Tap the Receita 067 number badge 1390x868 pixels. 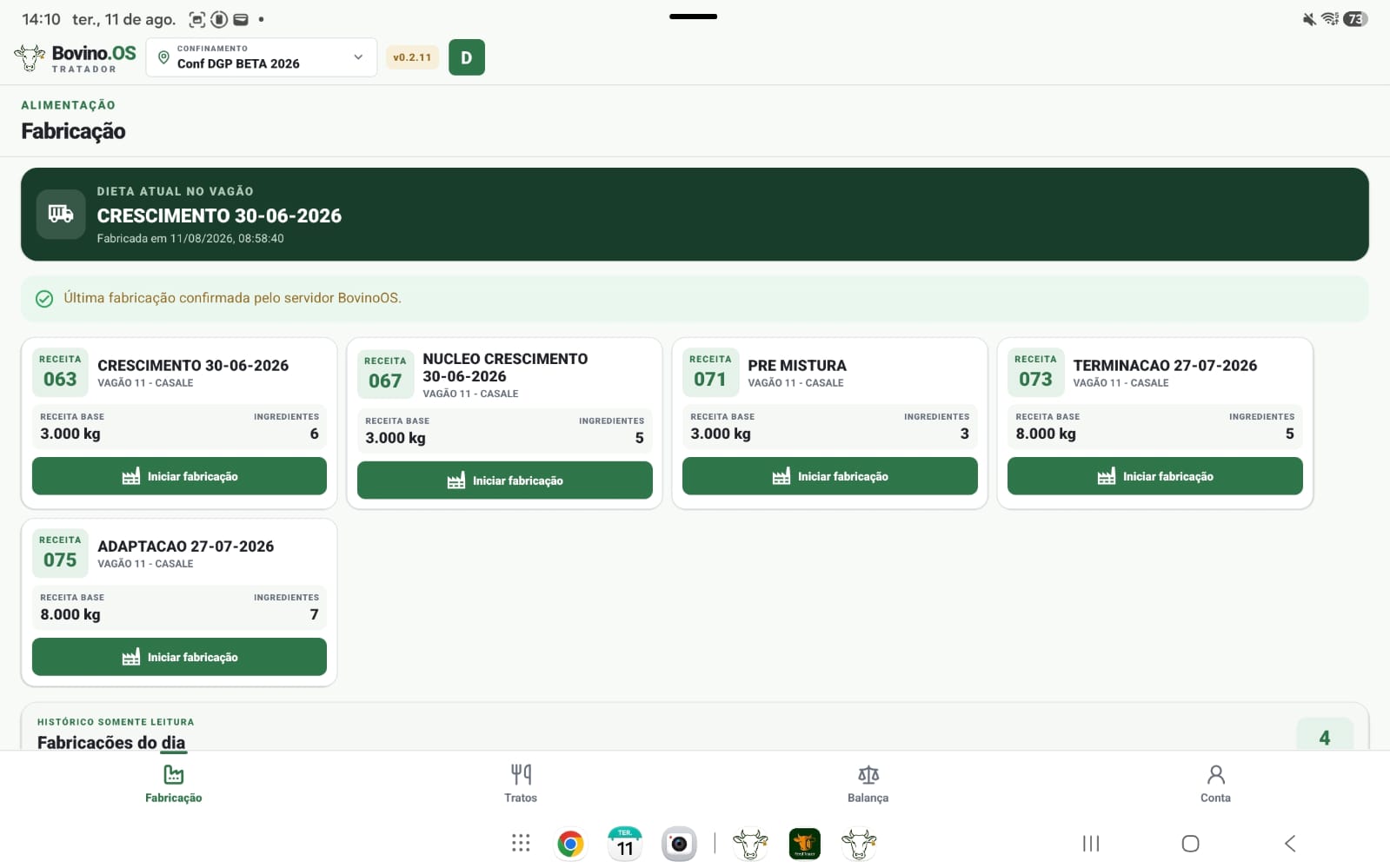(x=385, y=374)
